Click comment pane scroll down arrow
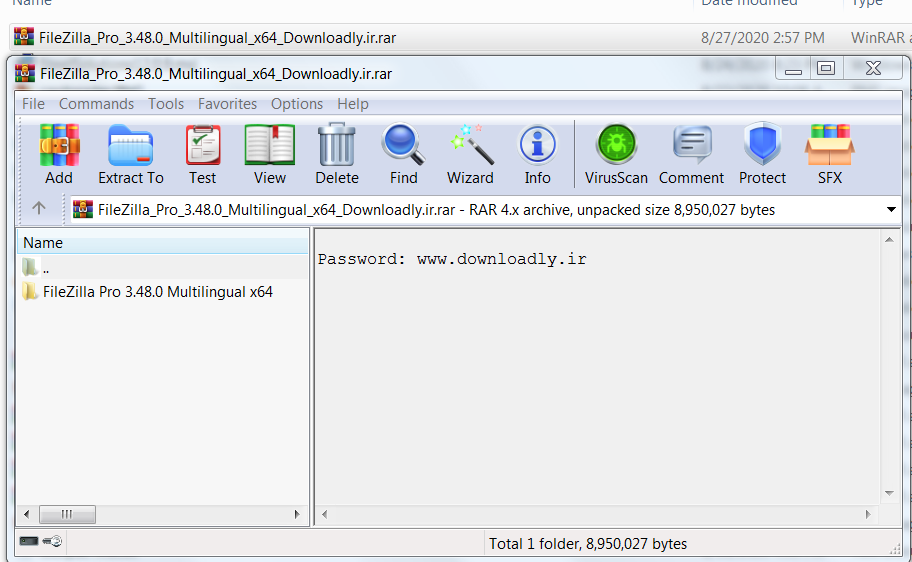Screen dimensions: 912x562 [x=889, y=493]
